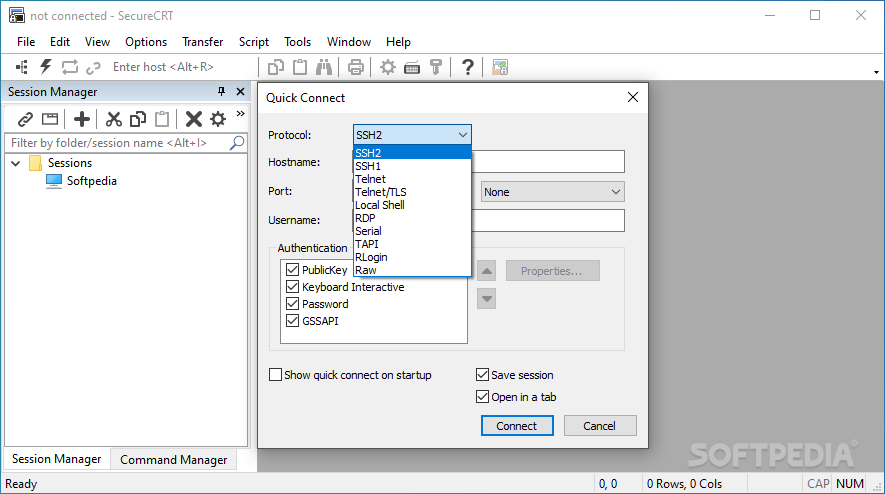This screenshot has width=885, height=494.
Task: Click the search magnifier in session filter
Action: click(x=237, y=143)
